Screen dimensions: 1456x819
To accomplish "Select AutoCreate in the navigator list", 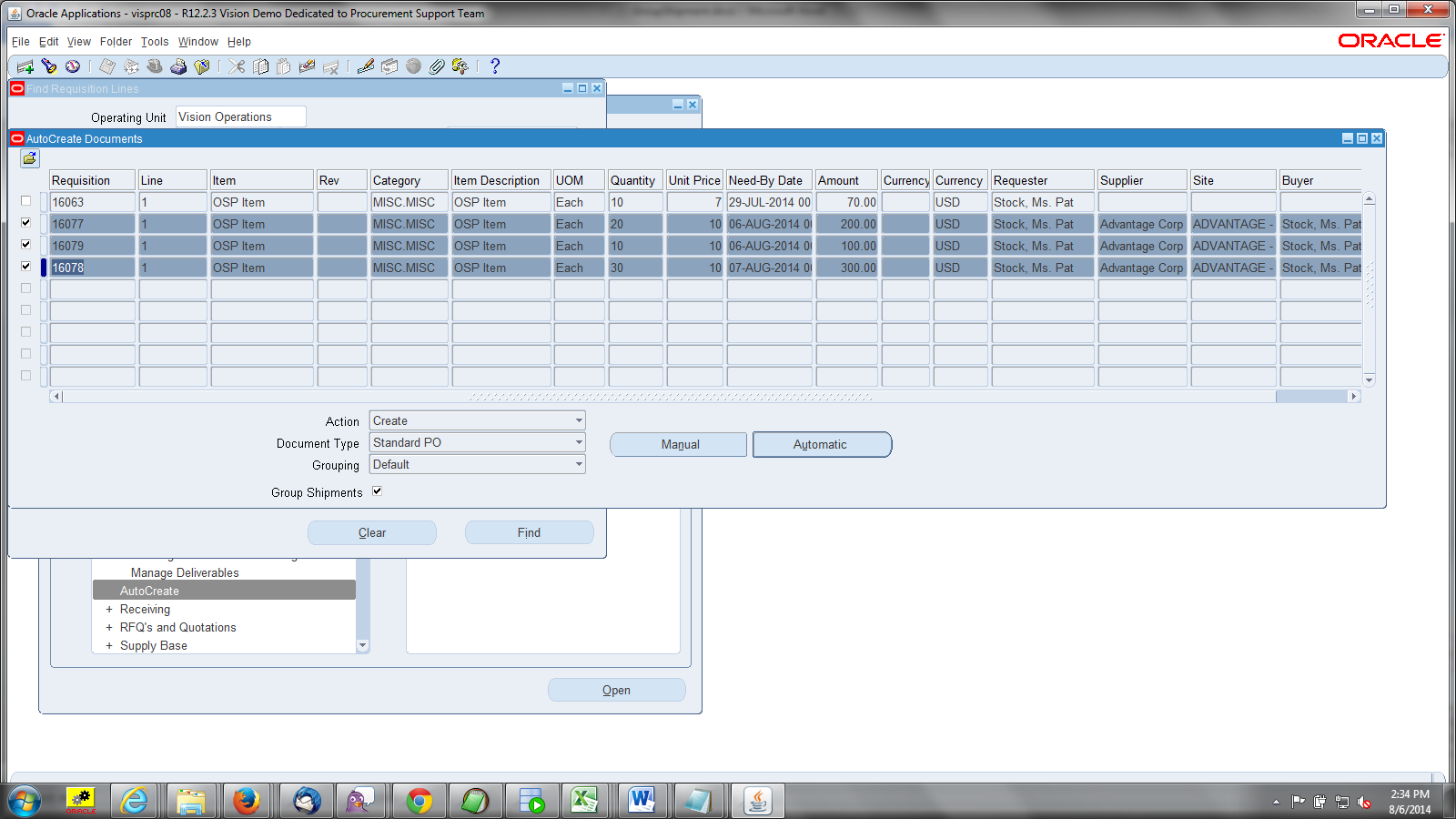I will (224, 591).
